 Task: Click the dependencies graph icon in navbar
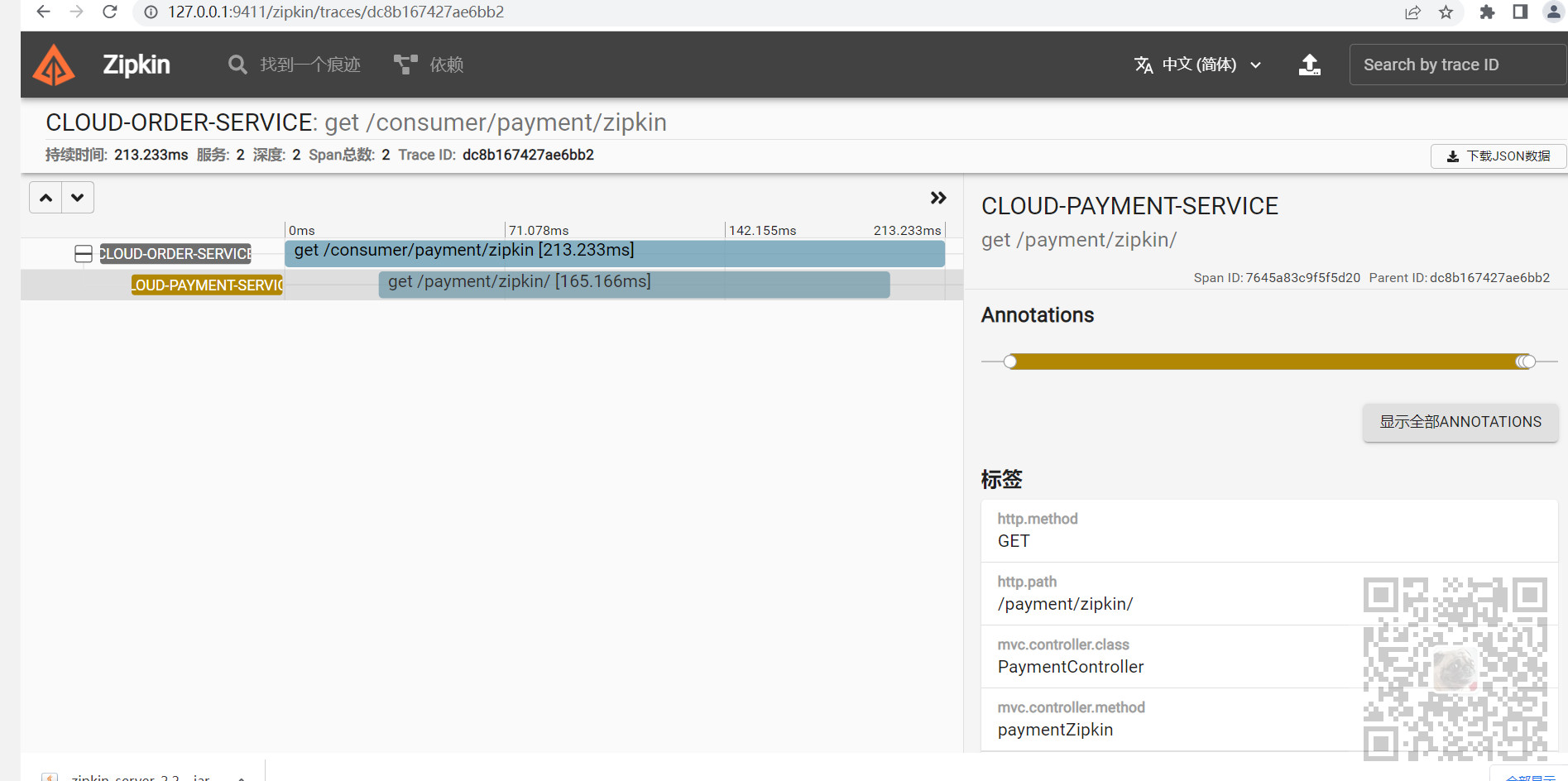pos(405,65)
